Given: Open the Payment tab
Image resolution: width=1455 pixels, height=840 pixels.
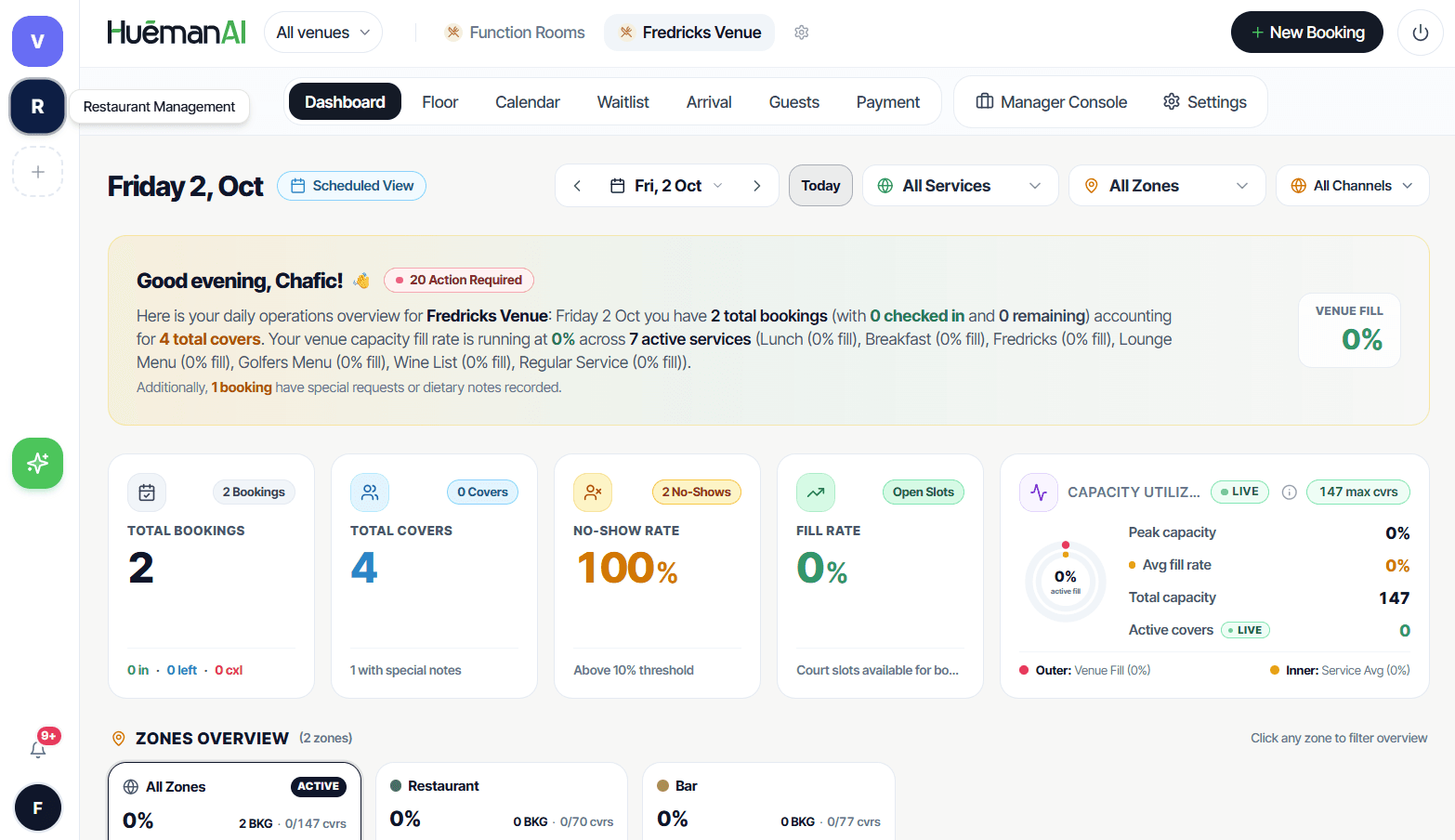Looking at the screenshot, I should coord(888,102).
